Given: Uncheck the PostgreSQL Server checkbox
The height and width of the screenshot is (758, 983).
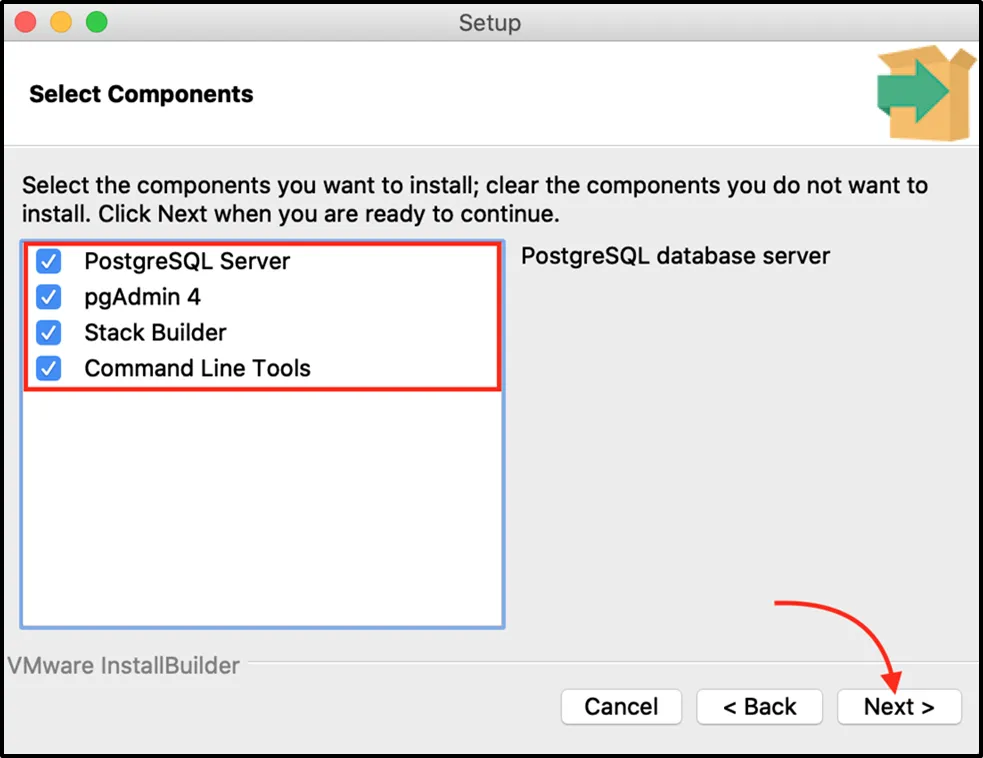Looking at the screenshot, I should tap(49, 261).
